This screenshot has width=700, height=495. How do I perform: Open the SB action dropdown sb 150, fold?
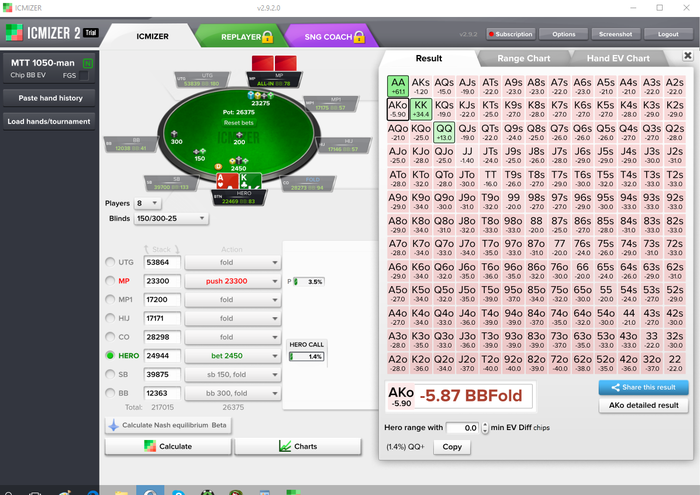(233, 374)
